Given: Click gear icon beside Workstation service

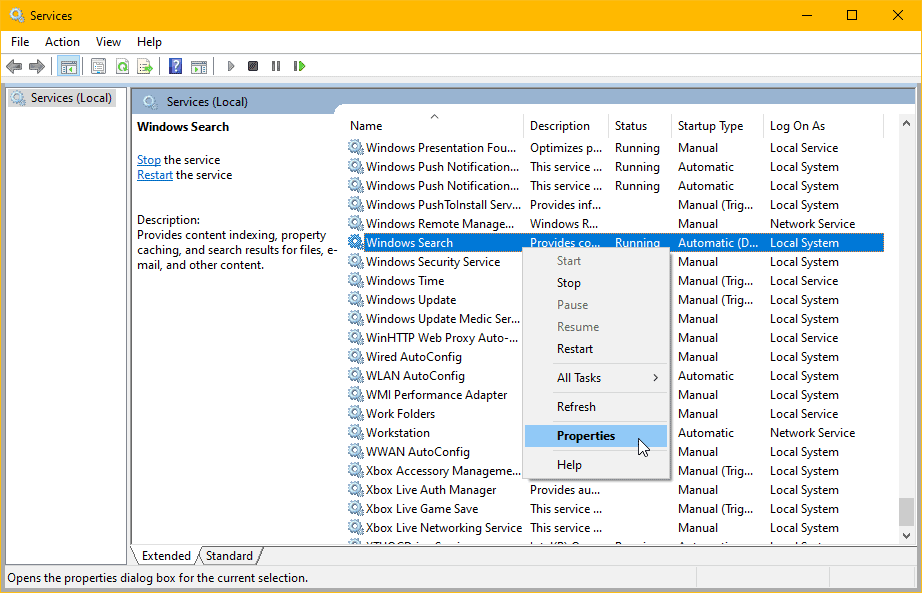Looking at the screenshot, I should pyautogui.click(x=355, y=432).
